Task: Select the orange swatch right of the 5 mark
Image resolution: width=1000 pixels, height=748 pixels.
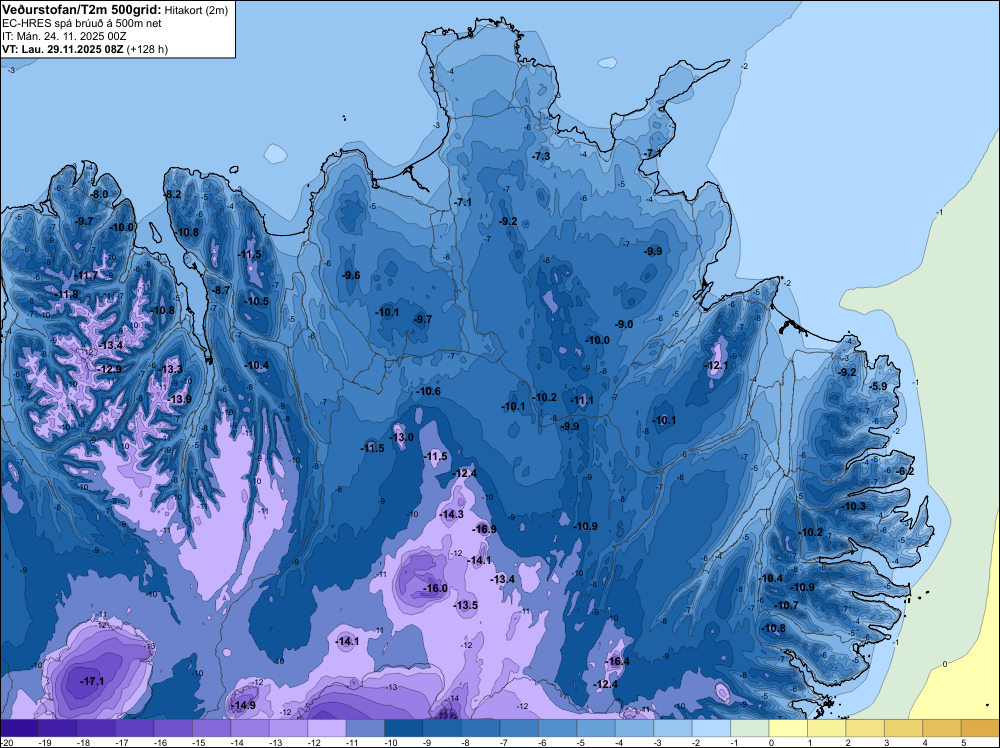Action: coord(980,728)
